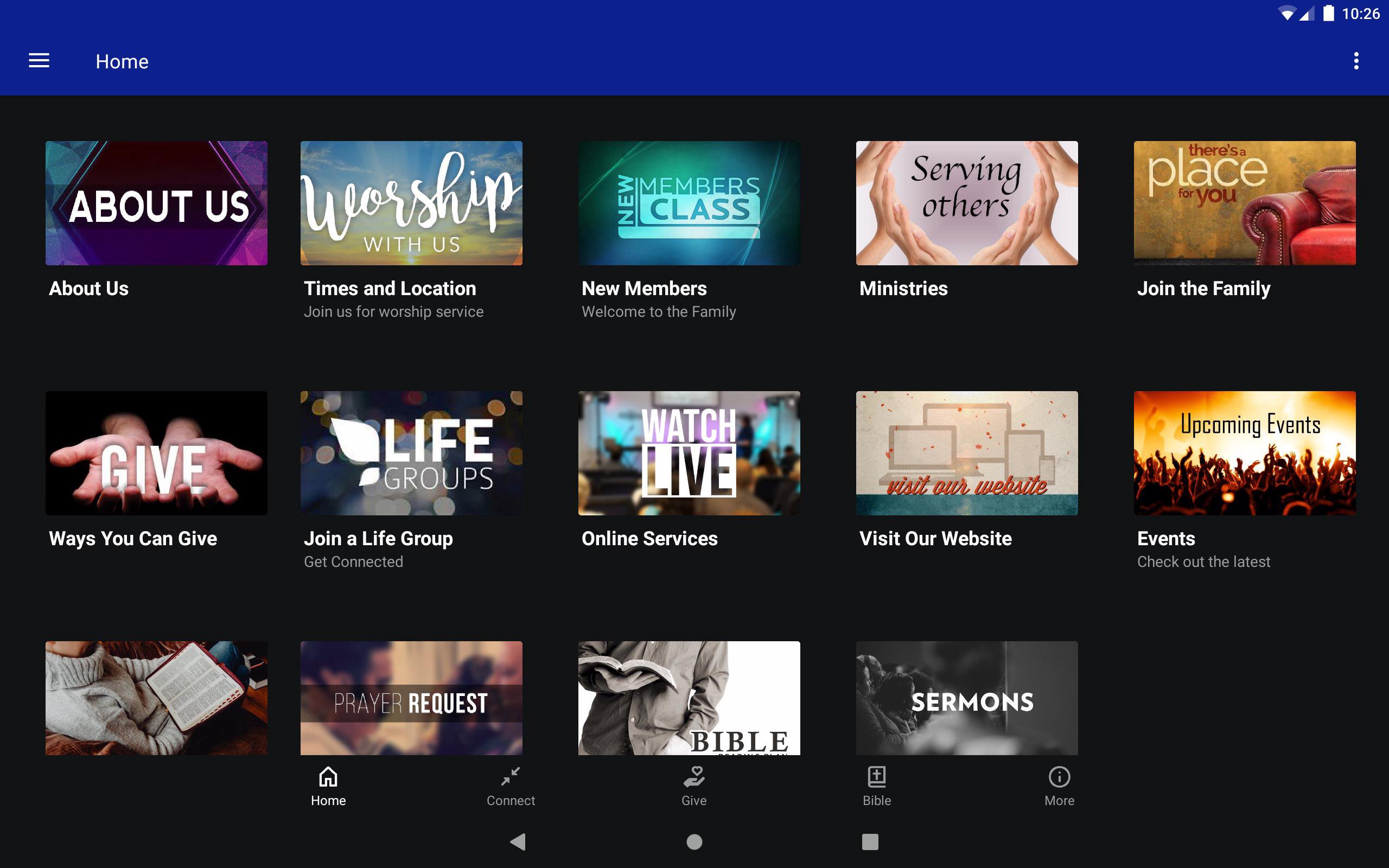Tap the More info icon
Screen dimensions: 1389x868
pyautogui.click(x=1059, y=777)
